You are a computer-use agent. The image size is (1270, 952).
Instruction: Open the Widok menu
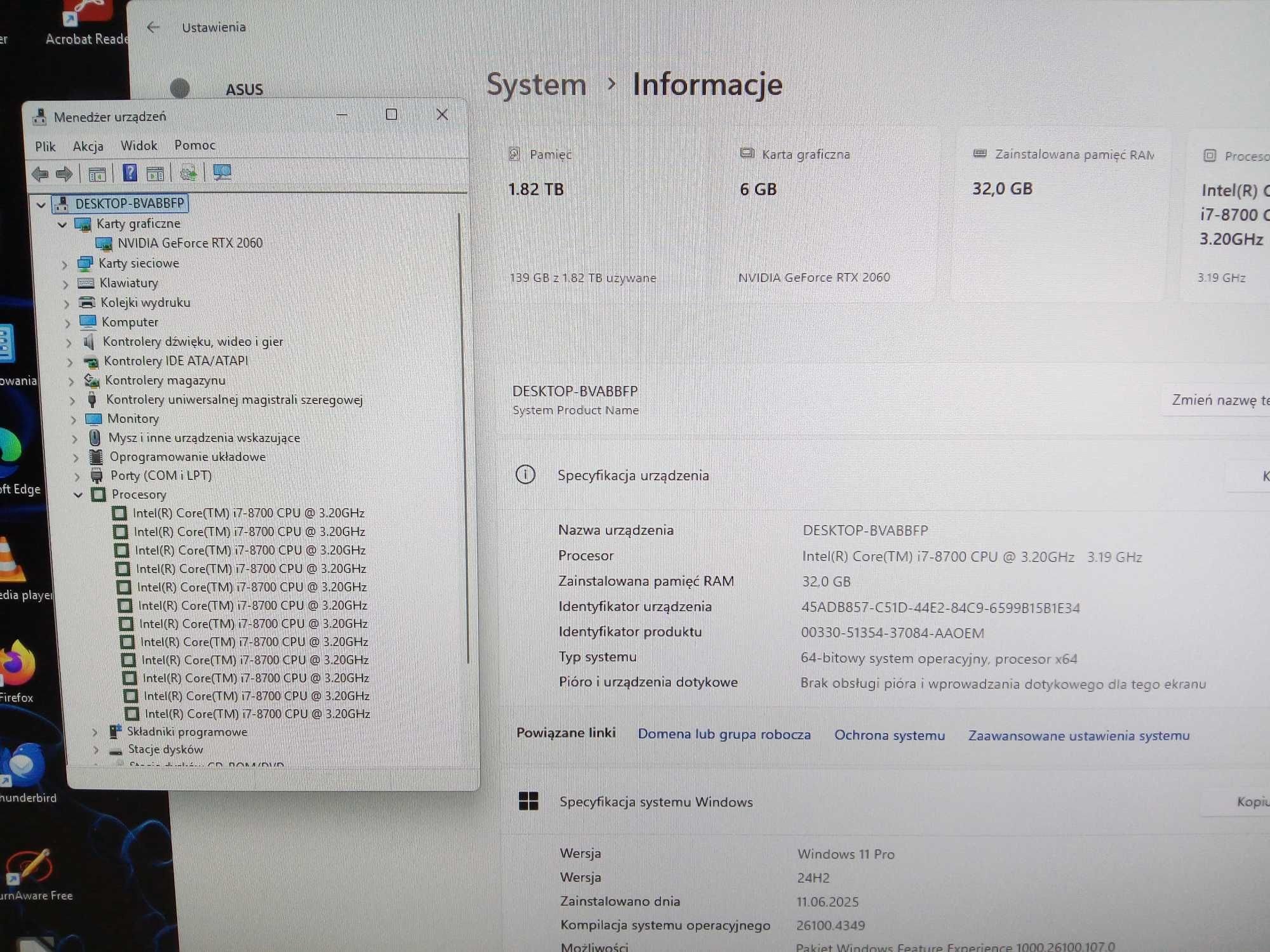pyautogui.click(x=138, y=146)
